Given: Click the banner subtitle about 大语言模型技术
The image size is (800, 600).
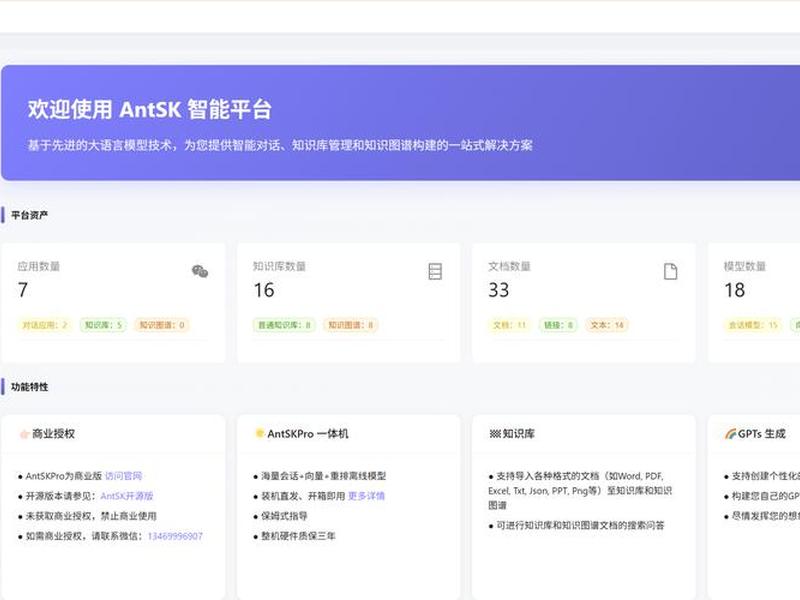Looking at the screenshot, I should click(280, 145).
